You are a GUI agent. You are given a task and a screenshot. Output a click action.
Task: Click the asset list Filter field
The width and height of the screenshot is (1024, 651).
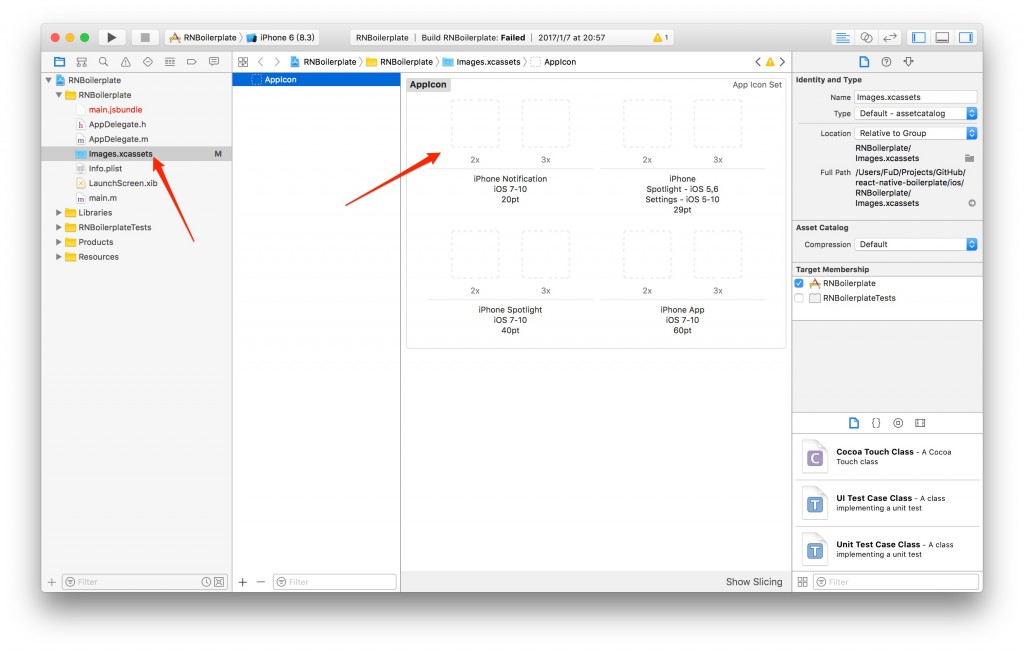pyautogui.click(x=335, y=582)
